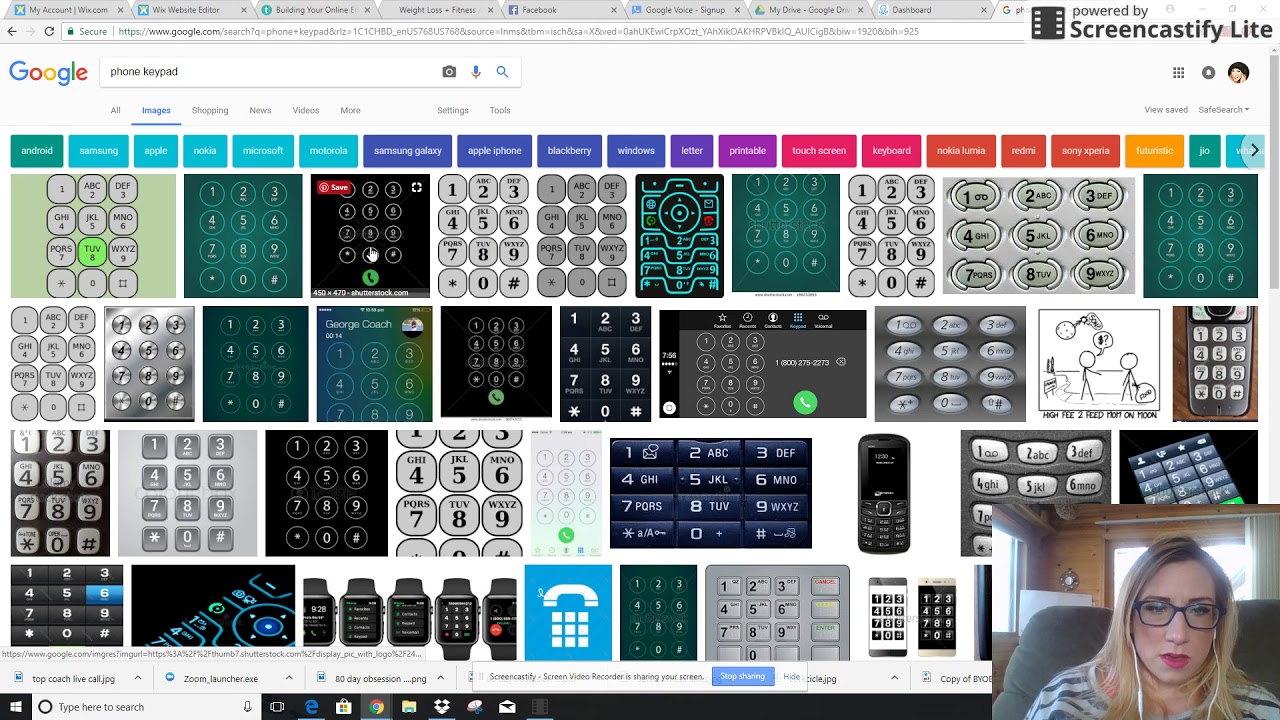
Task: Open the film strip app in taskbar
Action: point(539,707)
